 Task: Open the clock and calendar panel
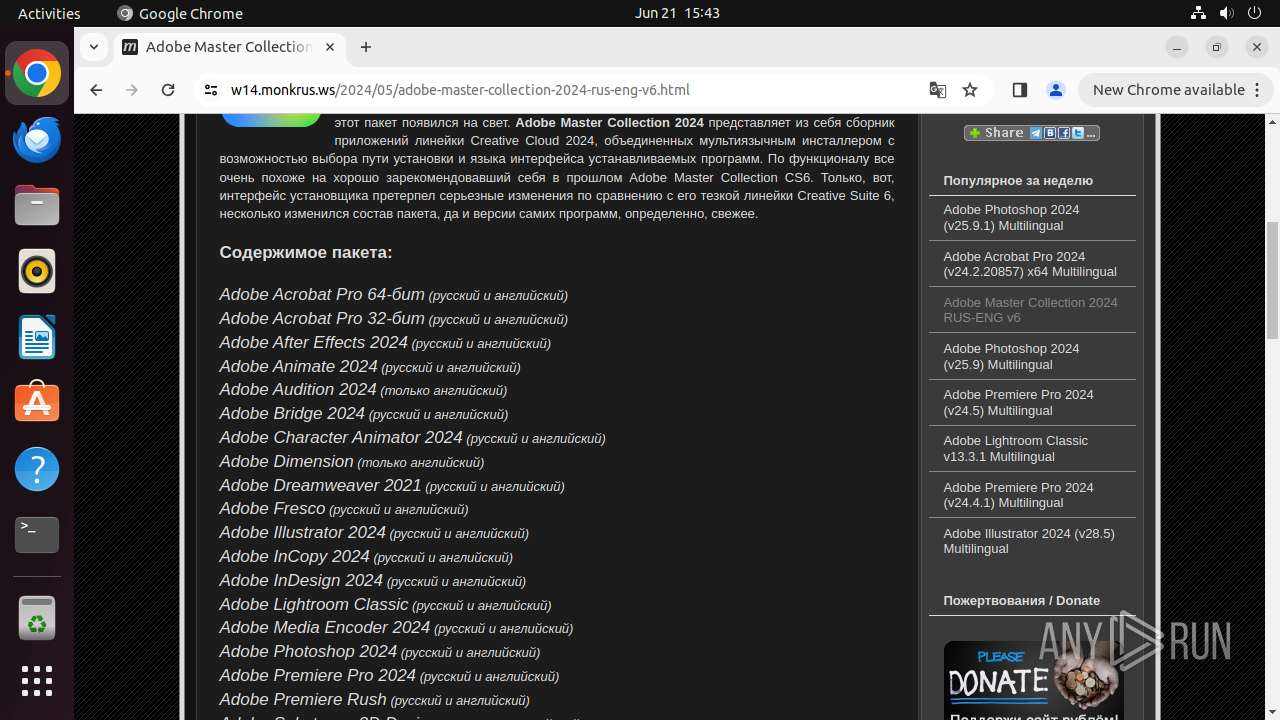(x=677, y=13)
